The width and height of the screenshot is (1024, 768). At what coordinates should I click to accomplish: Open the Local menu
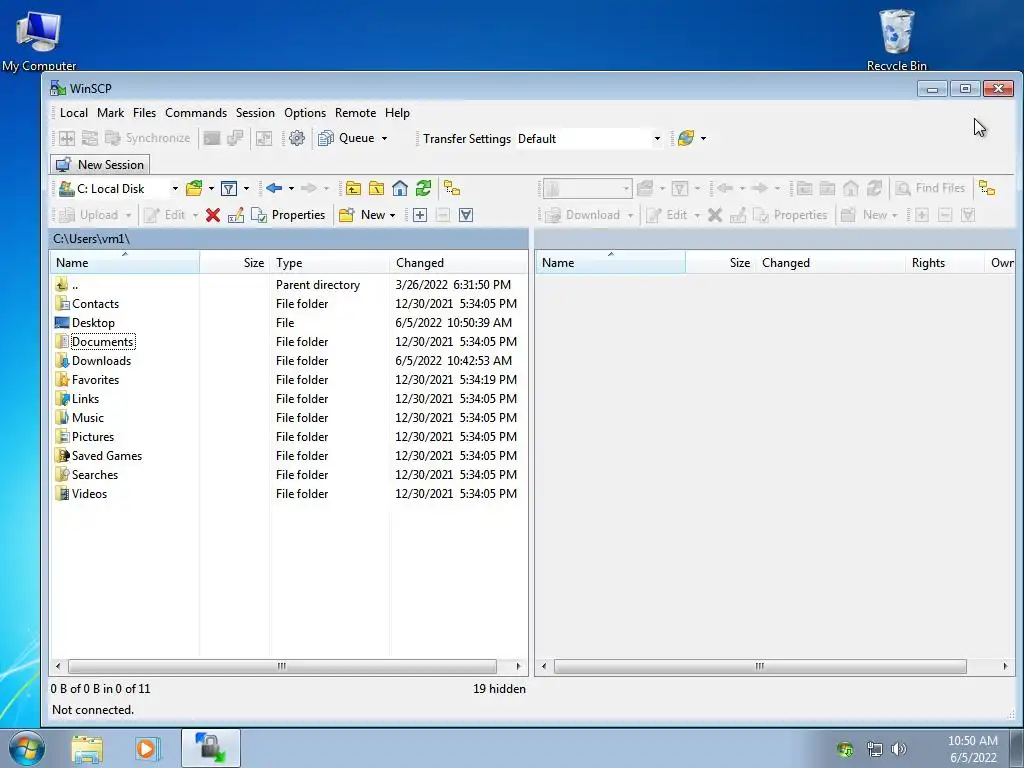pyautogui.click(x=74, y=113)
